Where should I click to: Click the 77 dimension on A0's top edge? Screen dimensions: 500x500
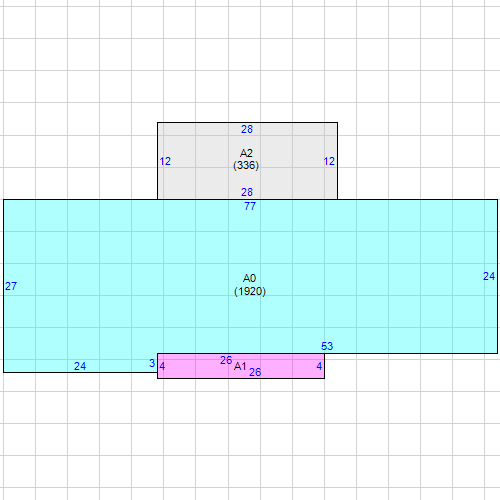click(250, 206)
